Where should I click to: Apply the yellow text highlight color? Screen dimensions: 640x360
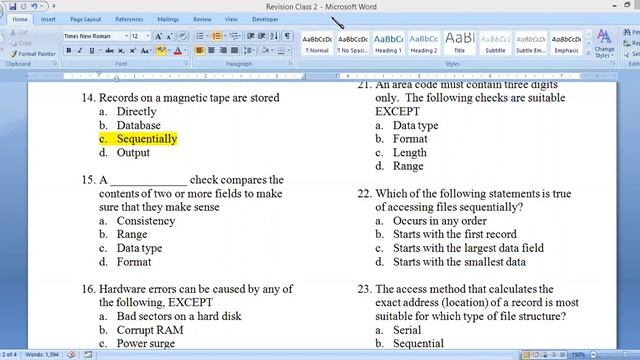(160, 51)
